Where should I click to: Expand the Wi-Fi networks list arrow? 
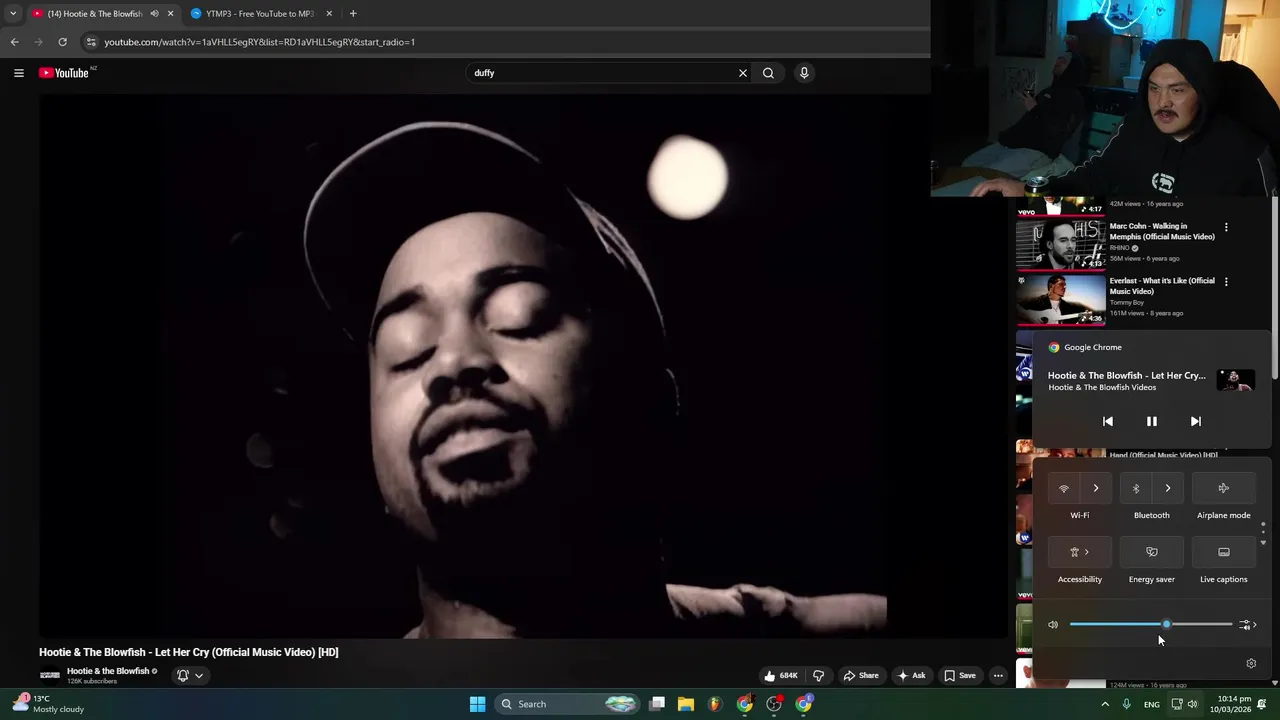point(1096,489)
